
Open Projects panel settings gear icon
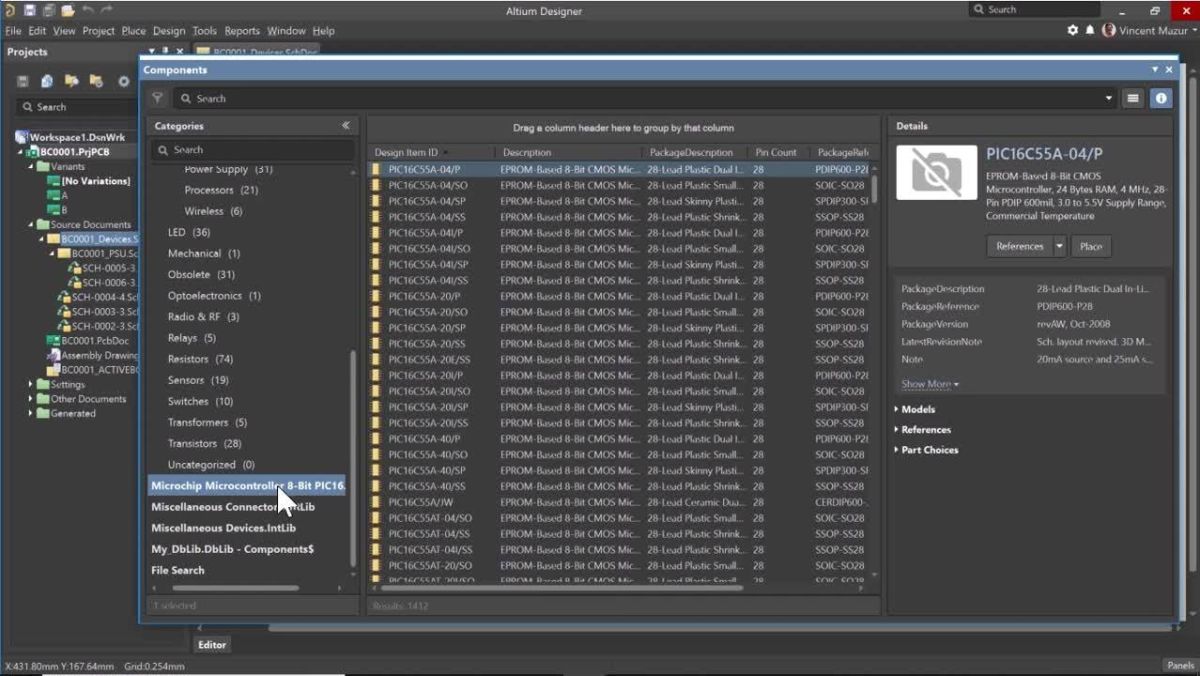[124, 82]
